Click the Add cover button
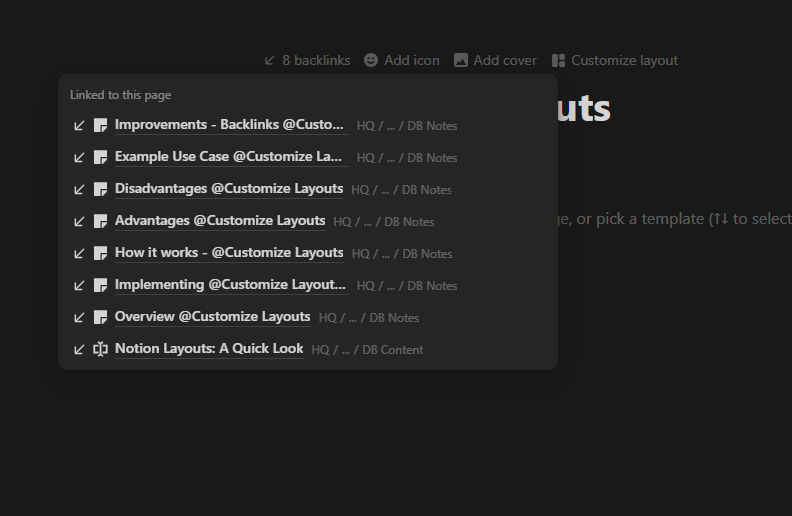792x516 pixels. (x=496, y=61)
